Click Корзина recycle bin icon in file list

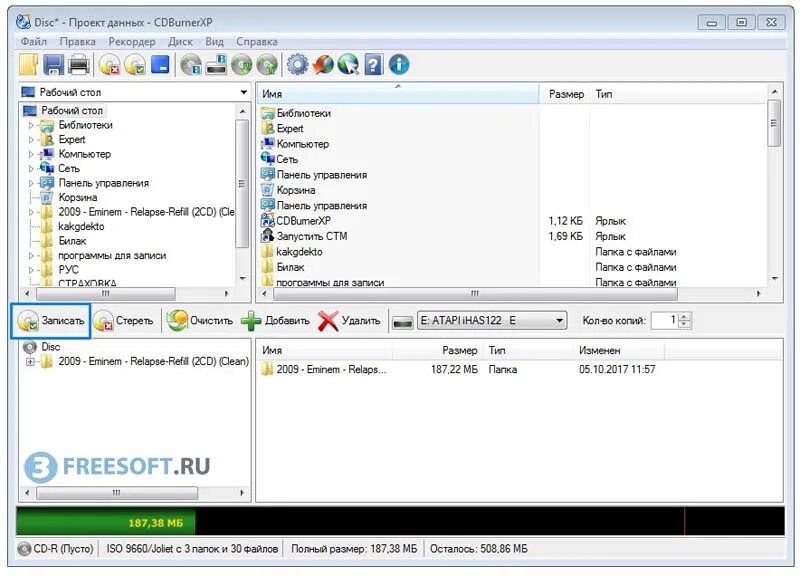(267, 190)
